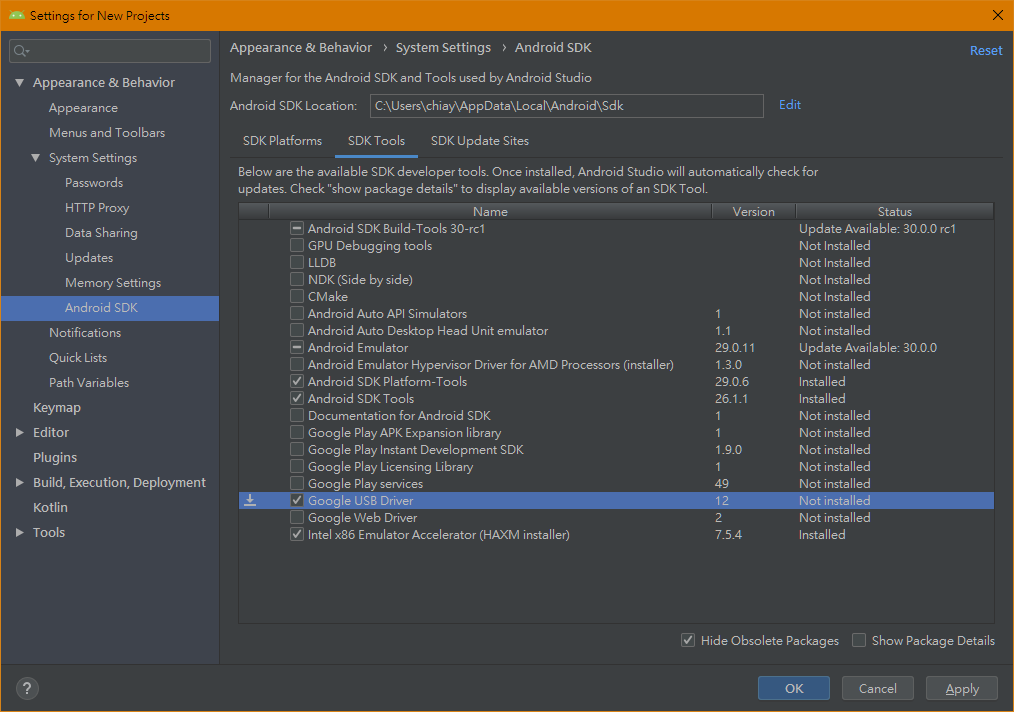Image resolution: width=1014 pixels, height=712 pixels.
Task: Uncheck the Google USB Driver checkbox
Action: click(x=297, y=500)
